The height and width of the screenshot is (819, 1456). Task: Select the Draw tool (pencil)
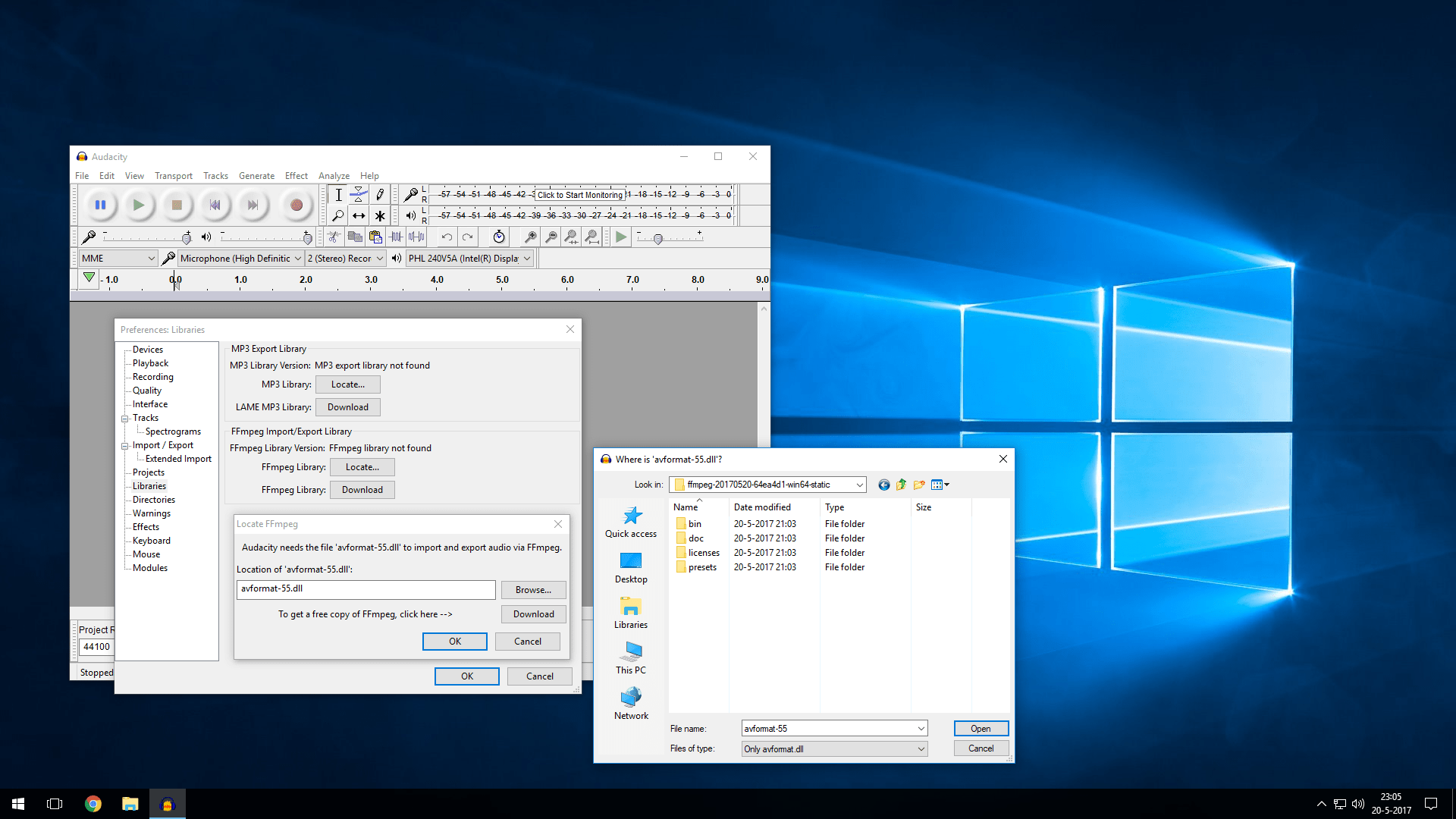pos(380,194)
